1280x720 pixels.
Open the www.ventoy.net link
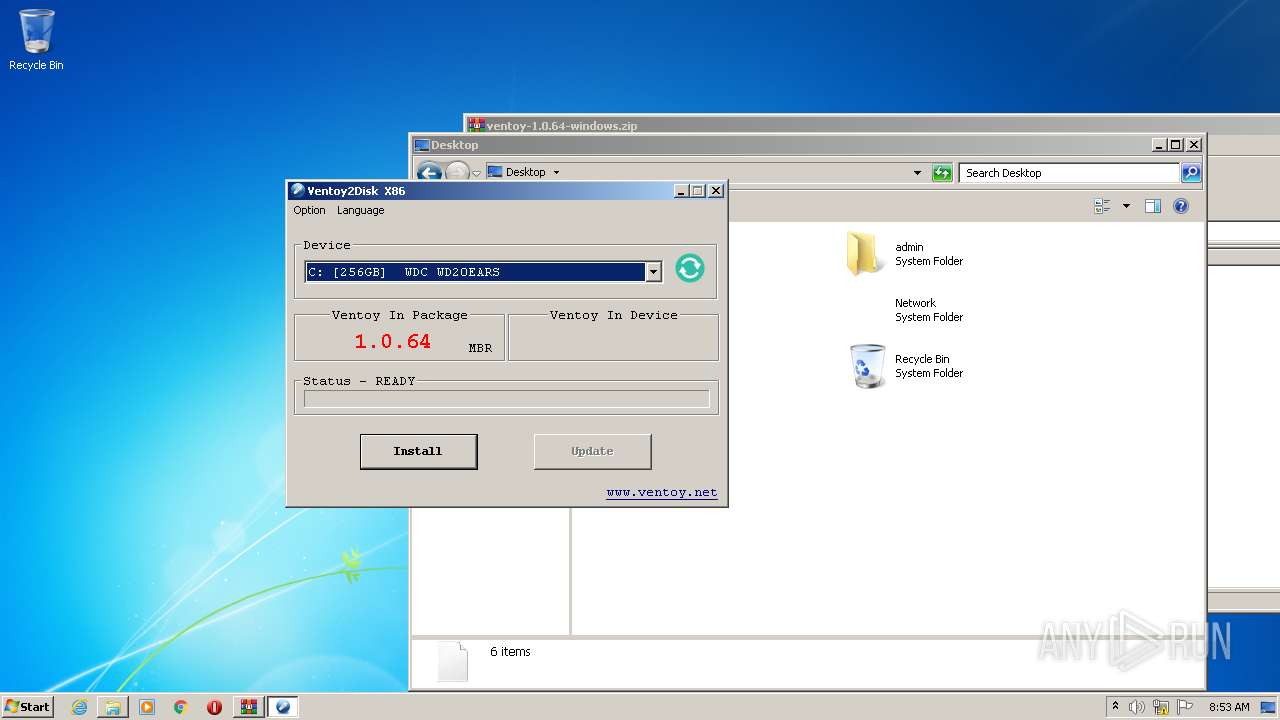click(x=661, y=492)
